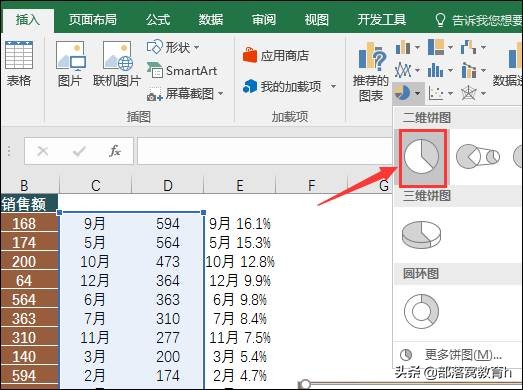This screenshot has height=390, width=523.
Task: Click the 我的加载项 button
Action: (x=282, y=87)
